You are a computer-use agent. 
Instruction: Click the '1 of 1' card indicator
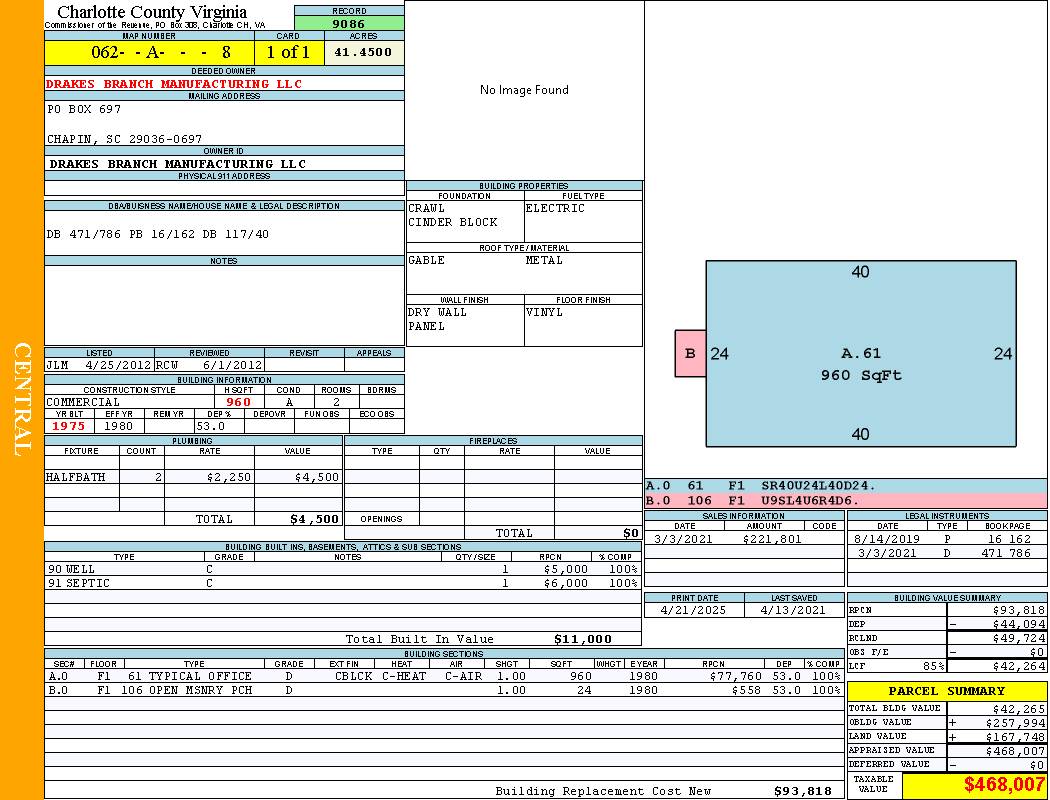[x=289, y=52]
